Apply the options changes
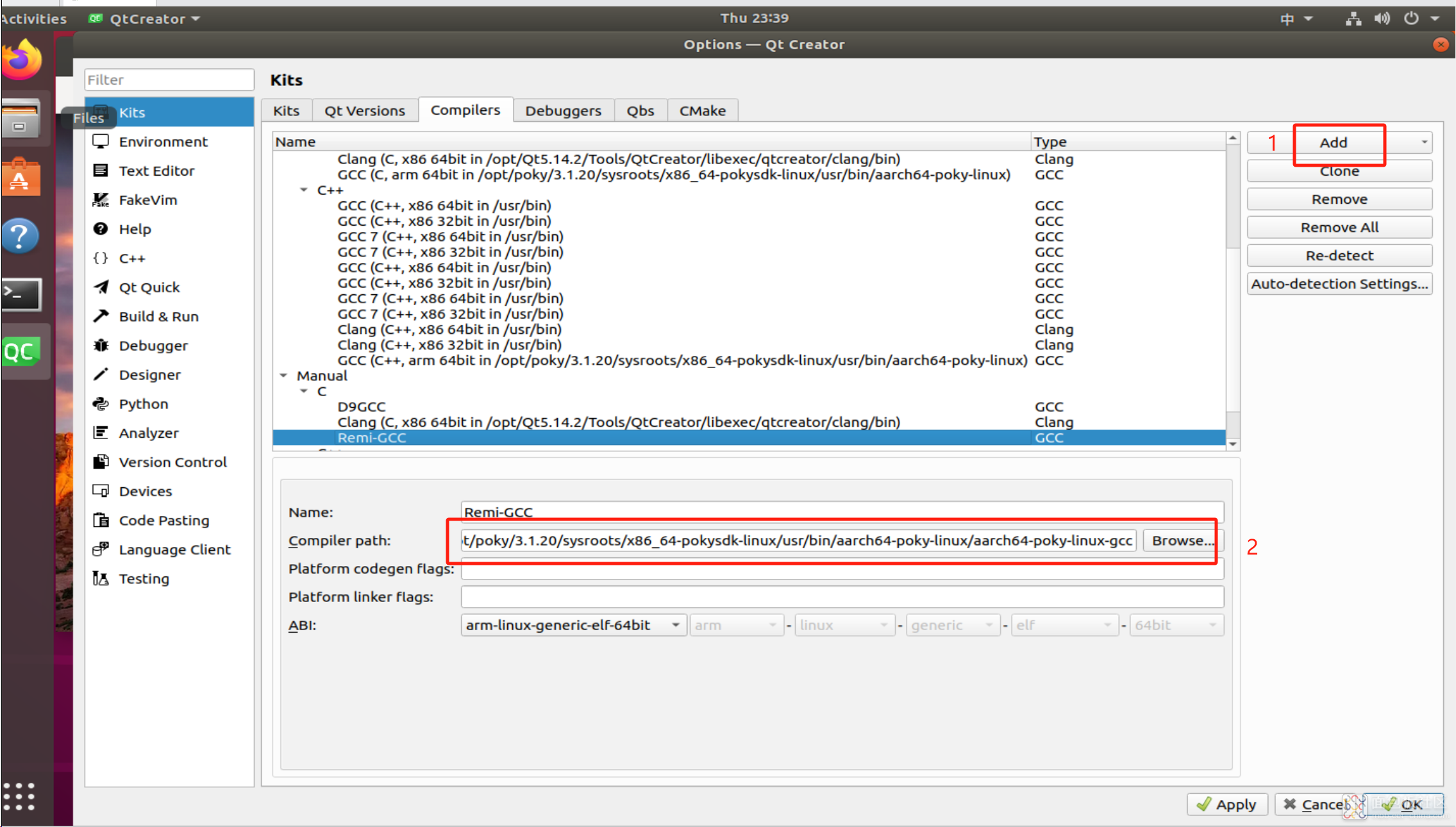 click(1227, 805)
